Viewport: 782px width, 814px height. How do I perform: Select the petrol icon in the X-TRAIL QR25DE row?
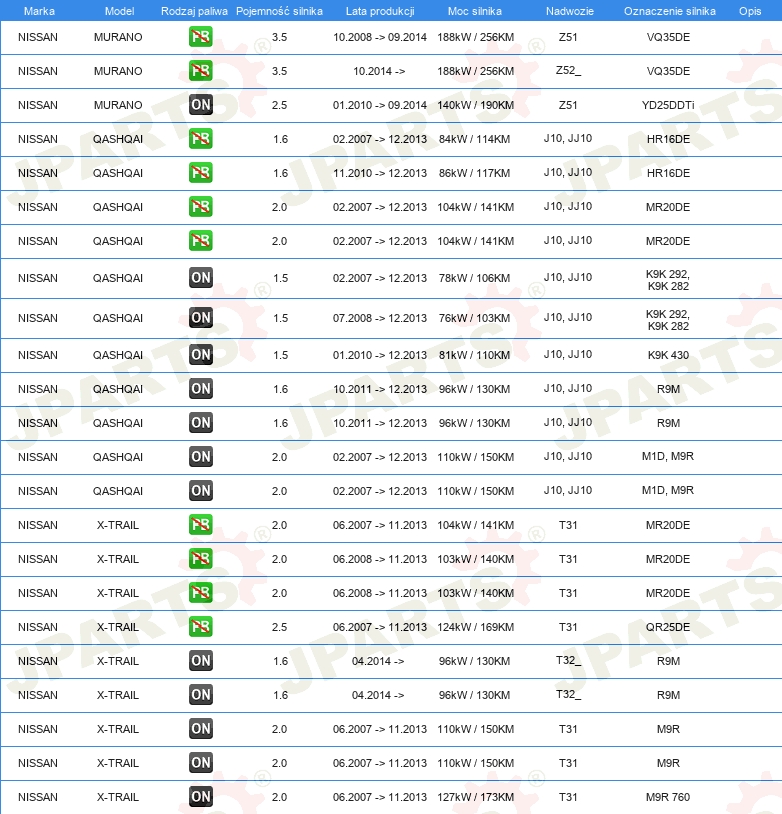(x=200, y=627)
